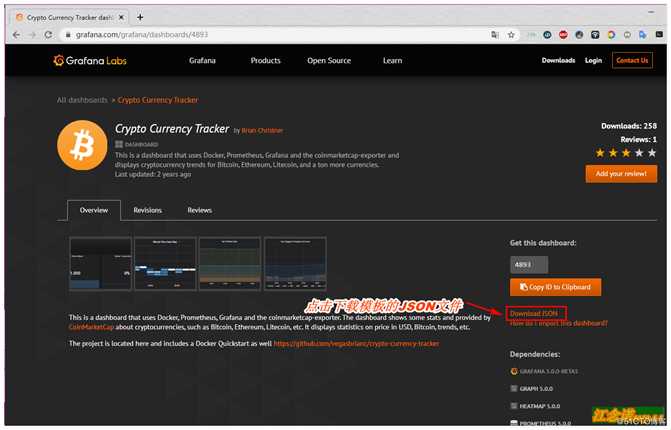Click the Dependencies: heading
Screen dimensions: 671x430
(534, 354)
